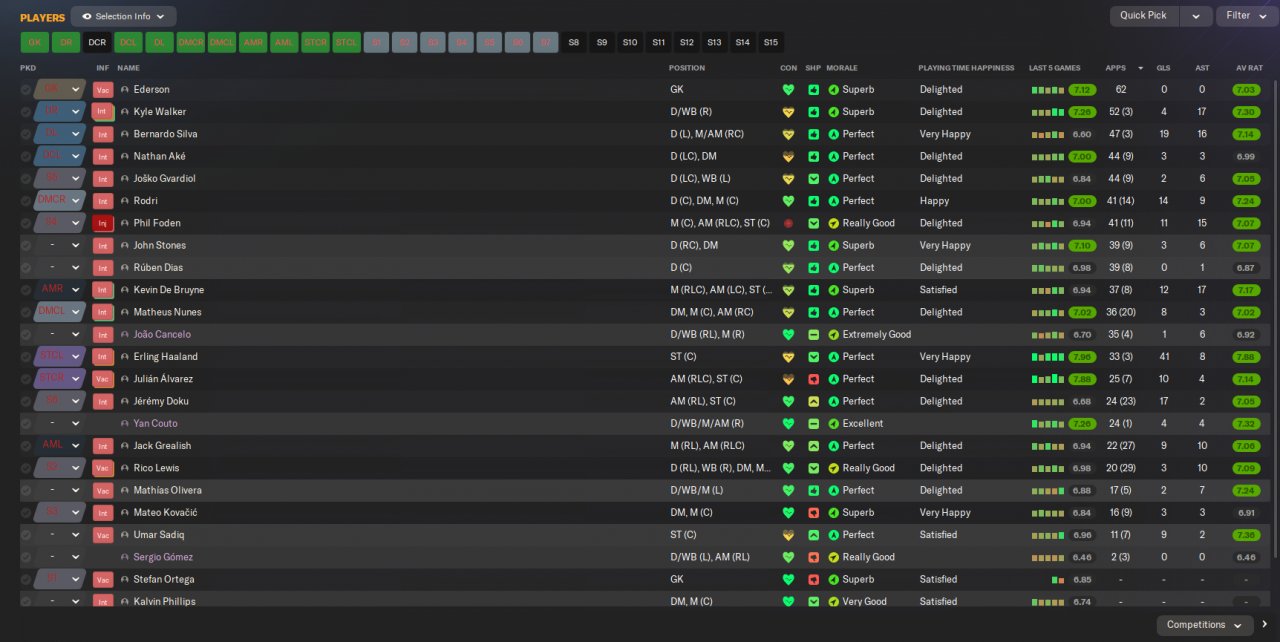Image resolution: width=1280 pixels, height=642 pixels.
Task: Toggle the picked checkmark for Erling Haaland
Action: click(26, 357)
